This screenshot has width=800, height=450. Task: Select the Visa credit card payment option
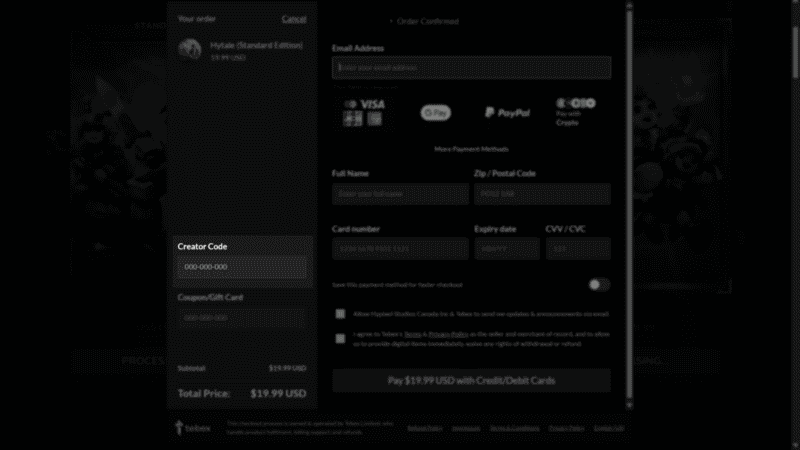pos(364,112)
